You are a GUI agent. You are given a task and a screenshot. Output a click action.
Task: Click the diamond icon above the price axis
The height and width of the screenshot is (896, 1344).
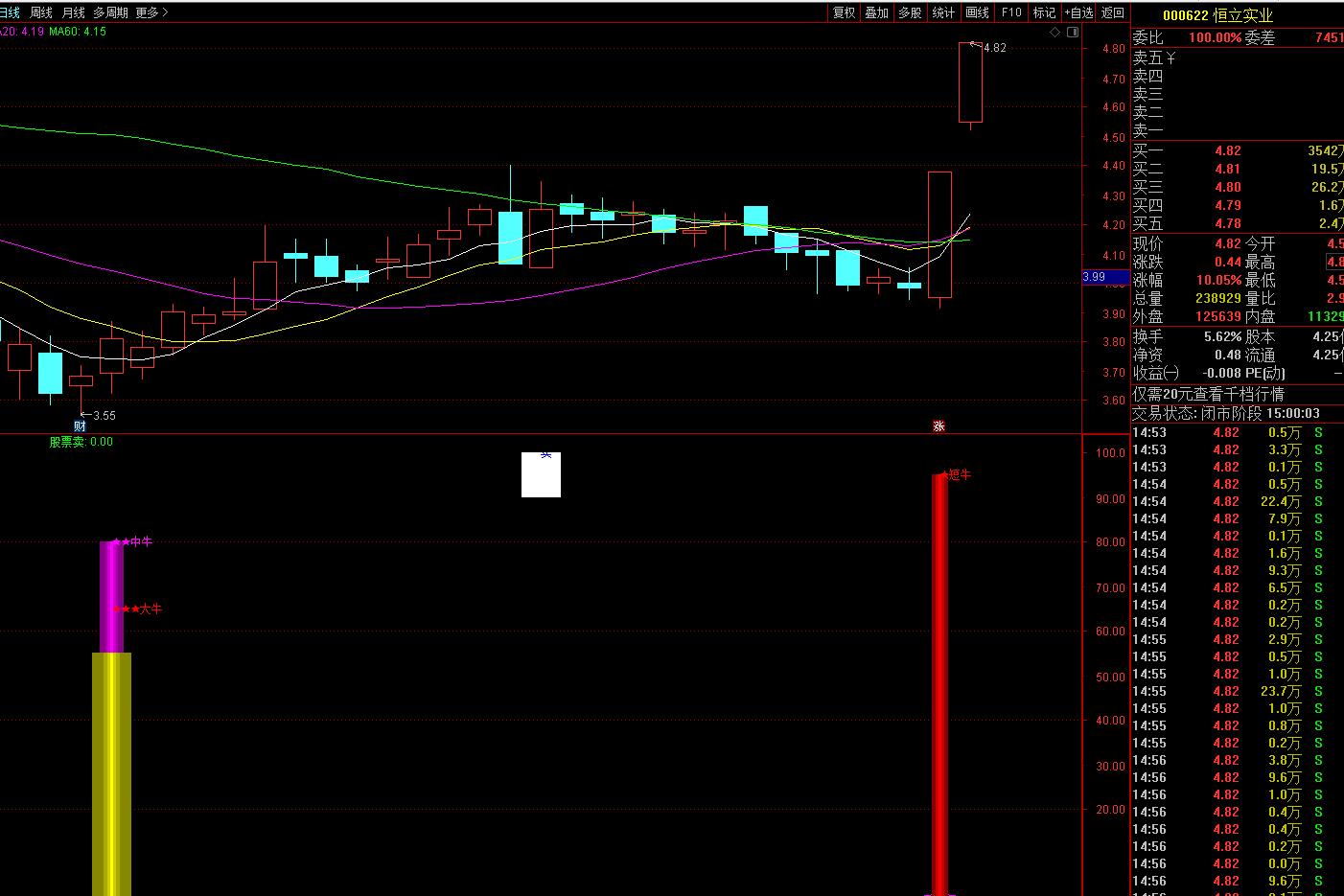click(x=1054, y=33)
